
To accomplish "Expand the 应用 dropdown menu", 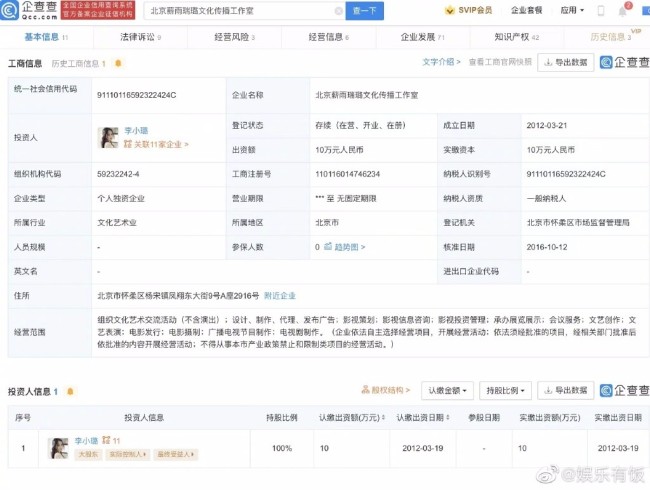I will point(572,10).
